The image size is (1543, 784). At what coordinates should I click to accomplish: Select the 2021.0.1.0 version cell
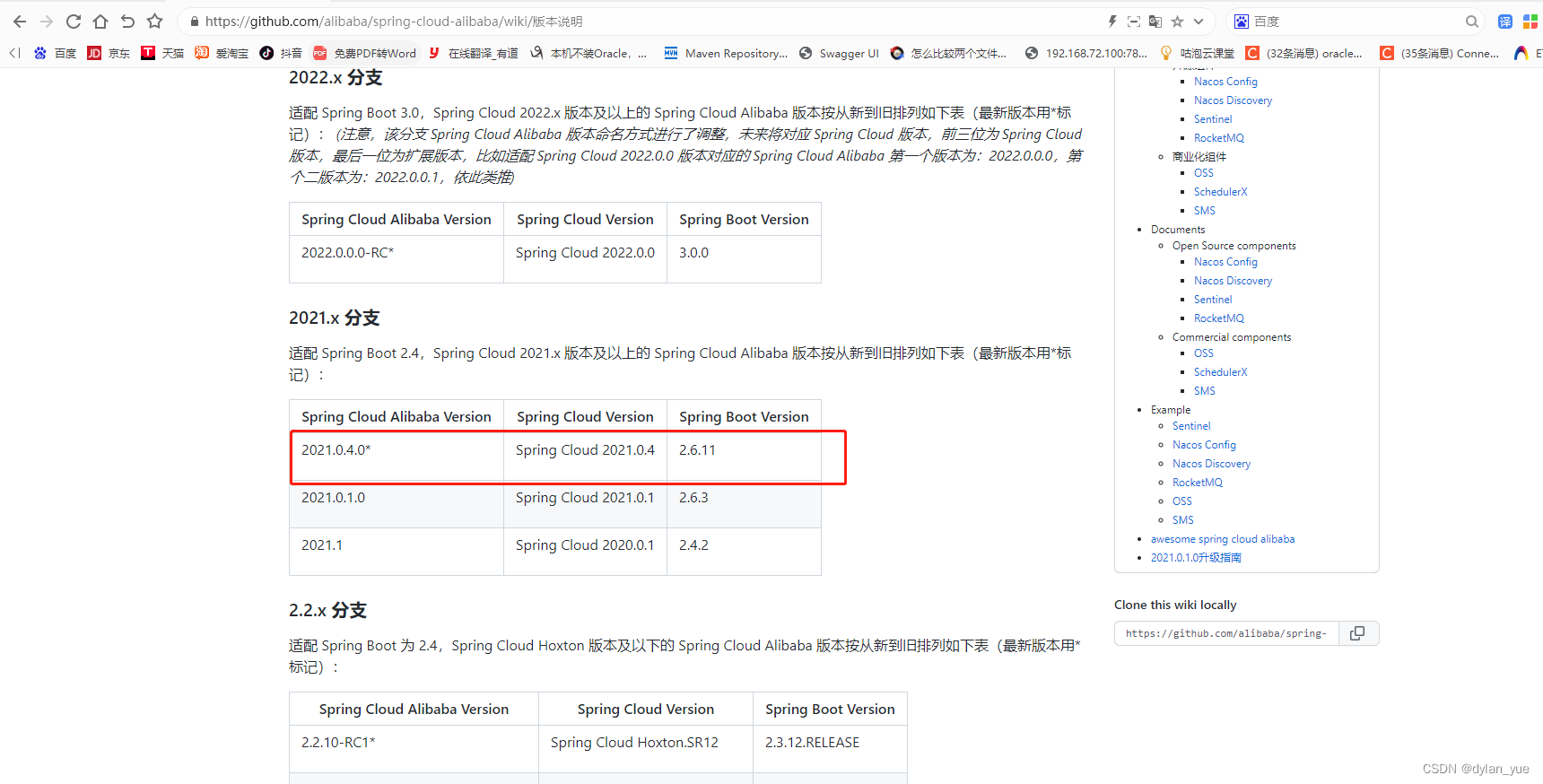397,504
